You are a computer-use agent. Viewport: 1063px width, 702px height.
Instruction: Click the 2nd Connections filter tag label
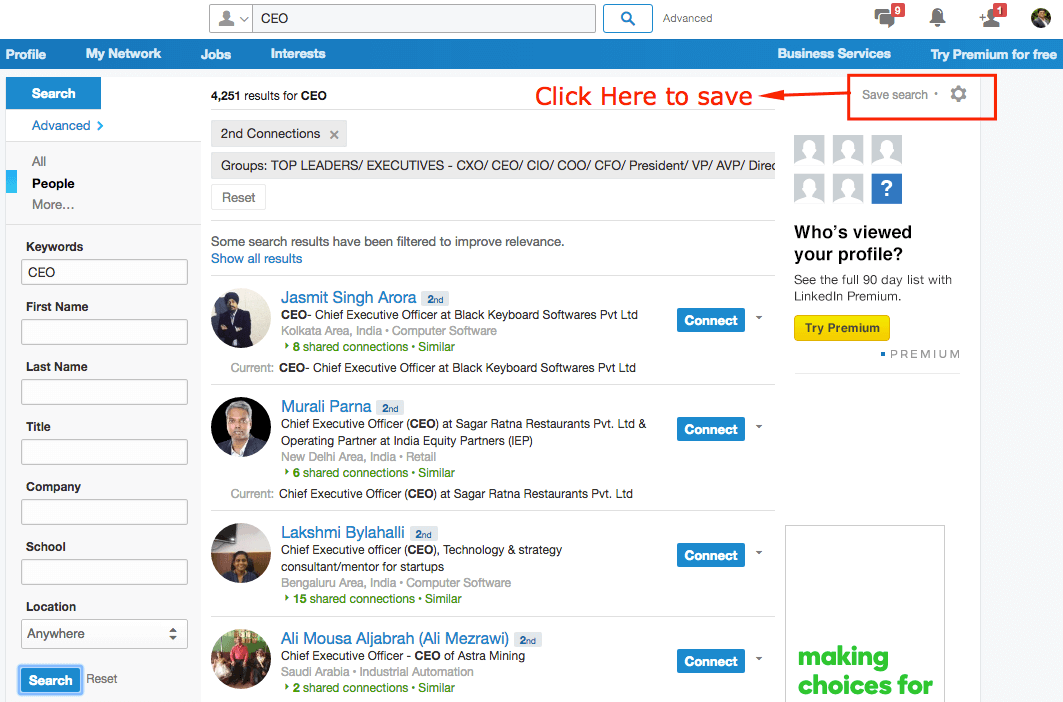(x=270, y=134)
